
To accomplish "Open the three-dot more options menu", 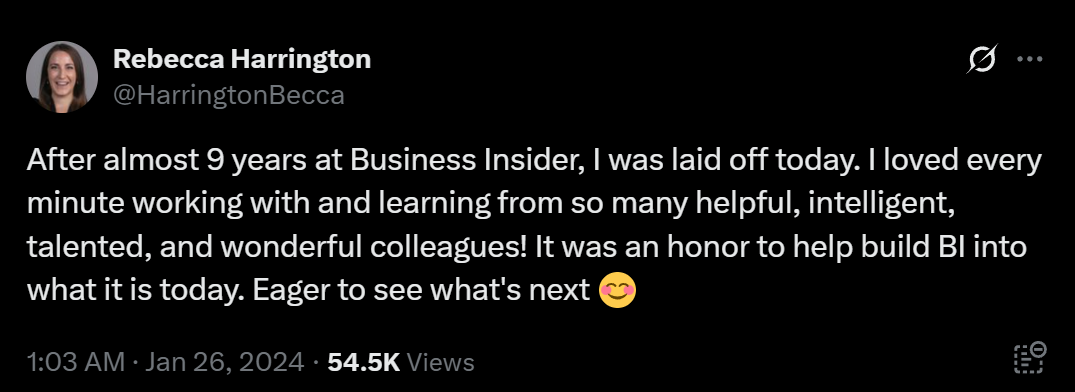I will (x=1029, y=60).
